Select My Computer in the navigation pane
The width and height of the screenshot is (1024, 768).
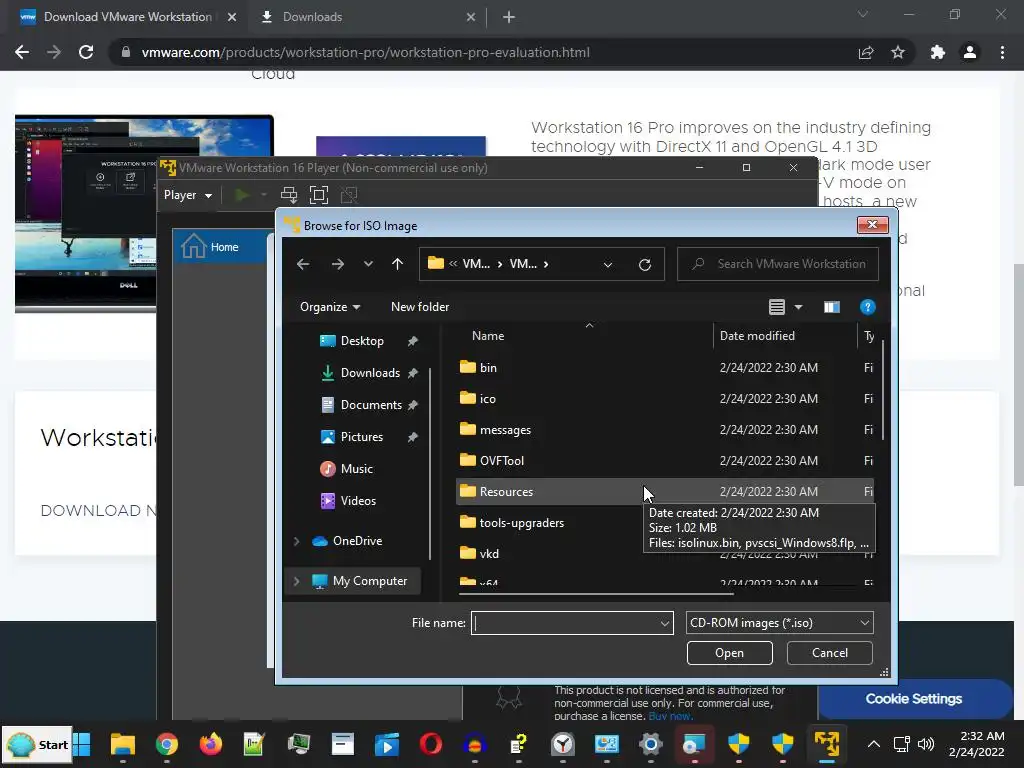click(x=370, y=581)
